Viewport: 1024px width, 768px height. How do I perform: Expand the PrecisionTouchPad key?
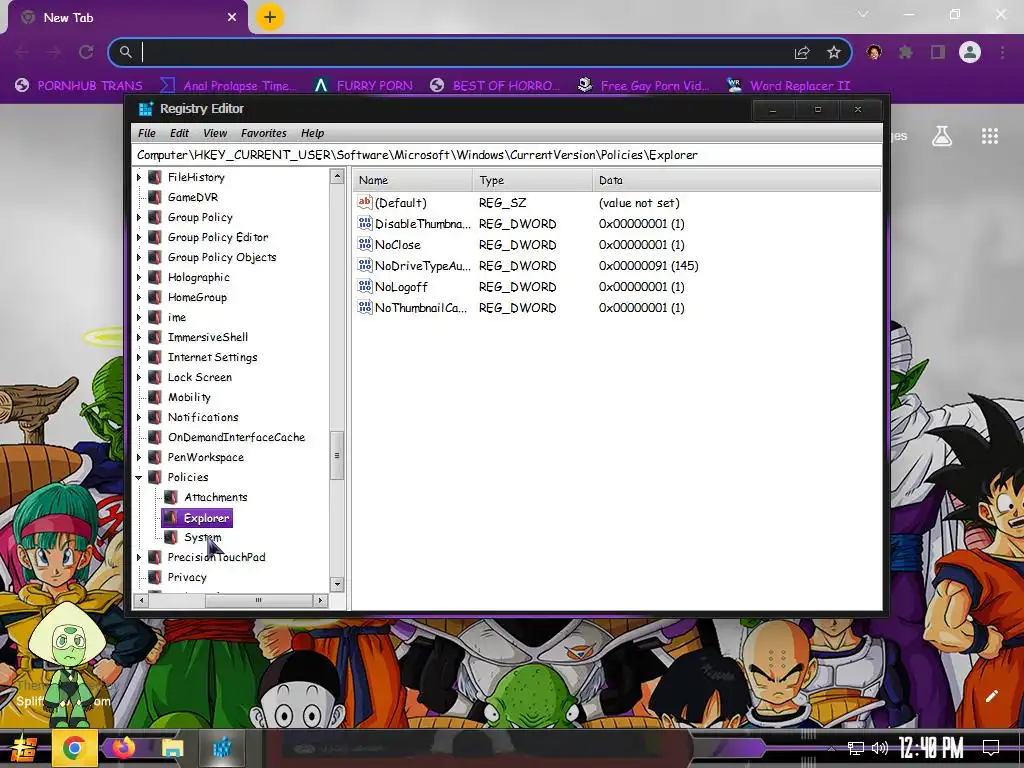(x=139, y=557)
